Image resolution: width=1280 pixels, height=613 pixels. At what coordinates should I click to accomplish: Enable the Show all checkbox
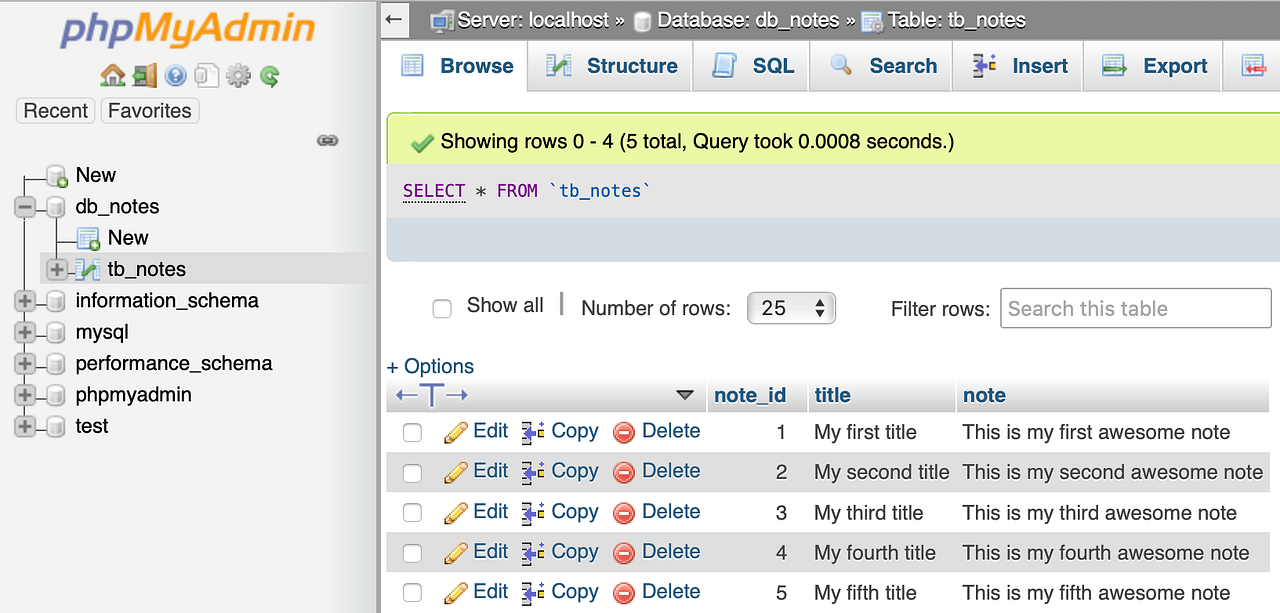coord(442,308)
